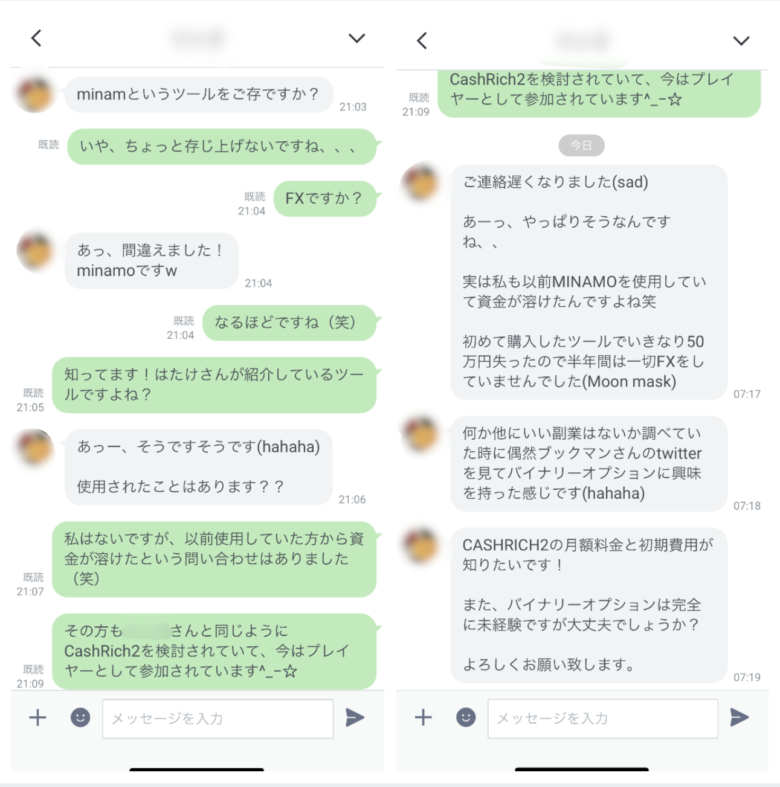Open attachment plus icon in right chat
This screenshot has width=780, height=787.
click(x=423, y=717)
